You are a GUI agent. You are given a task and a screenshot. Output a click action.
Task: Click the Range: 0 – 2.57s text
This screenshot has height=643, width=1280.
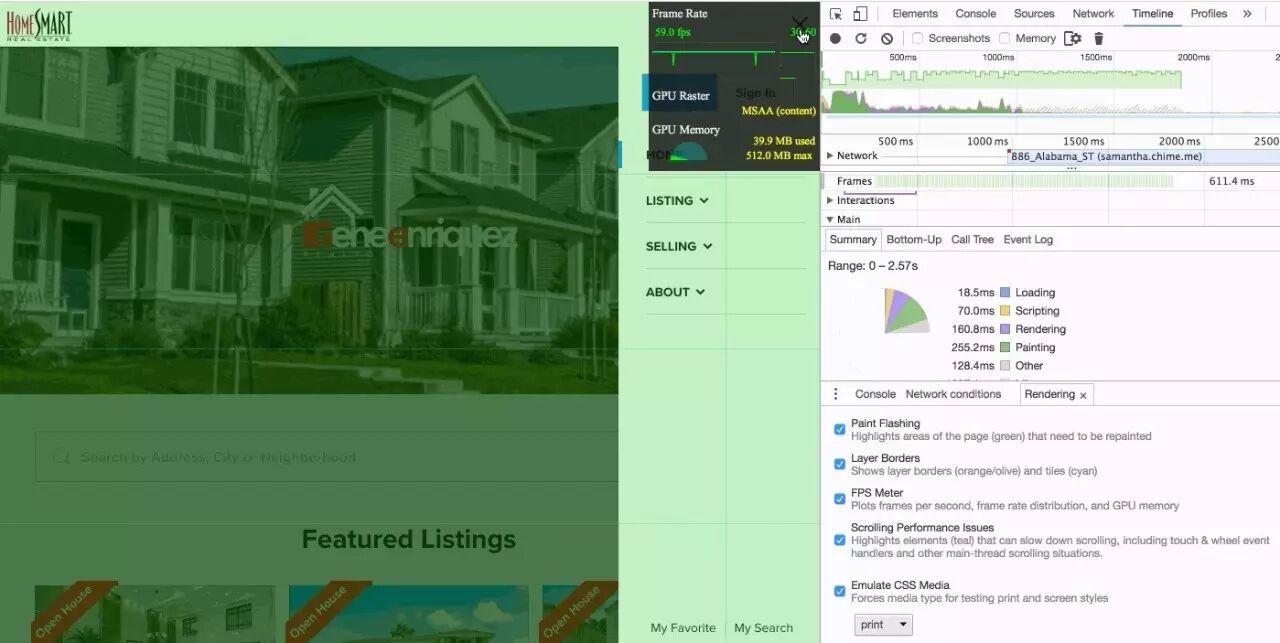(872, 266)
